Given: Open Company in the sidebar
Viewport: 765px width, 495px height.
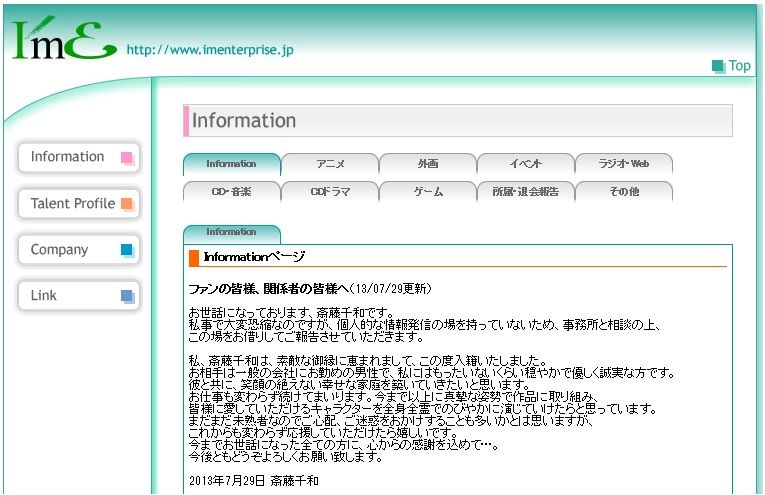Looking at the screenshot, I should point(79,250).
